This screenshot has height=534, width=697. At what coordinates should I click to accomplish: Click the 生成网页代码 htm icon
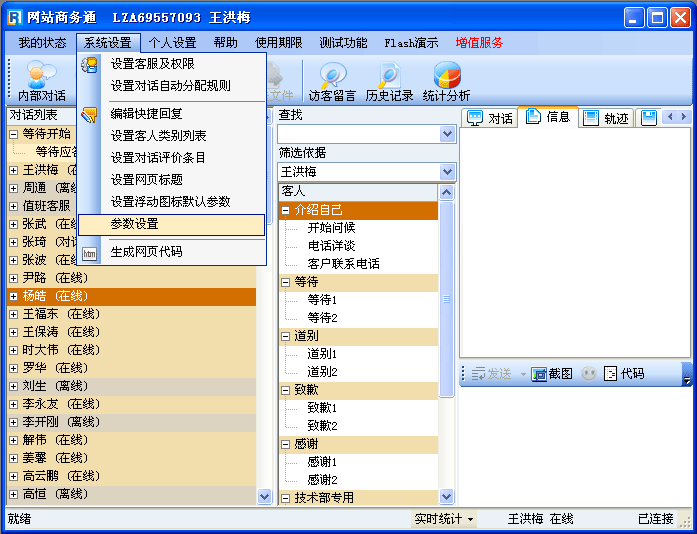[90, 253]
